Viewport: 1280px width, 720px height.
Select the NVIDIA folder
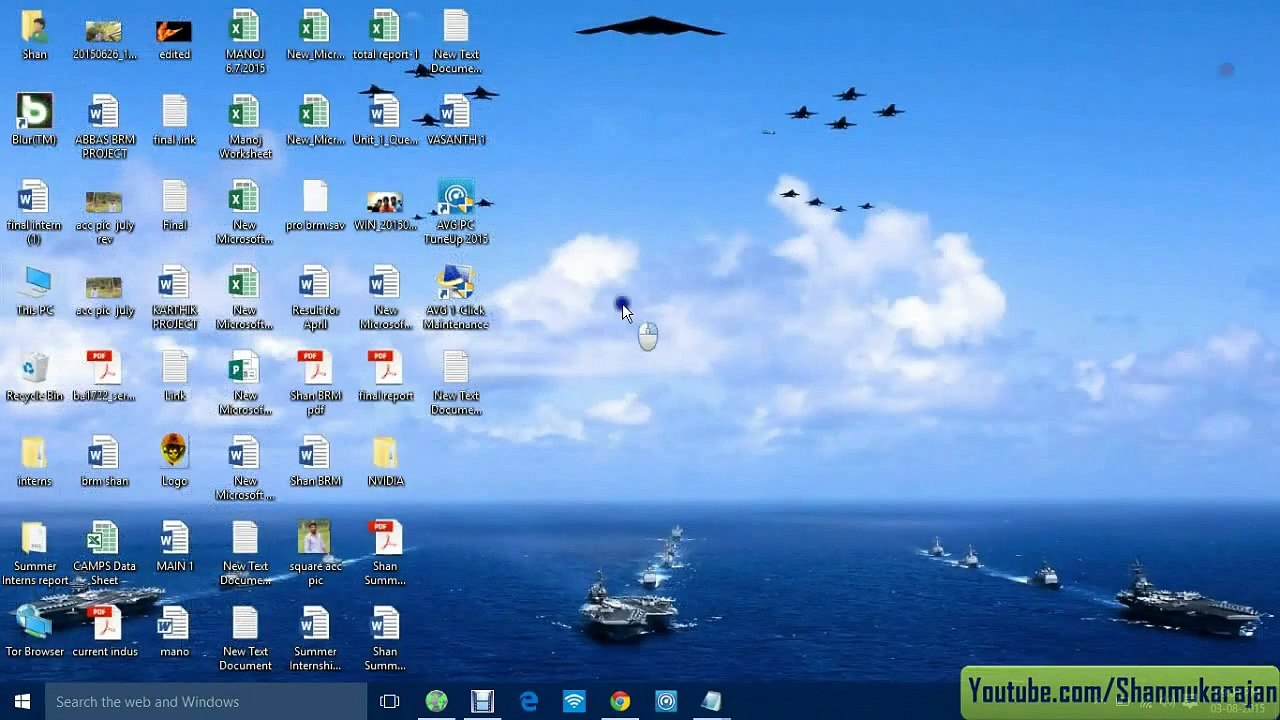pos(385,461)
